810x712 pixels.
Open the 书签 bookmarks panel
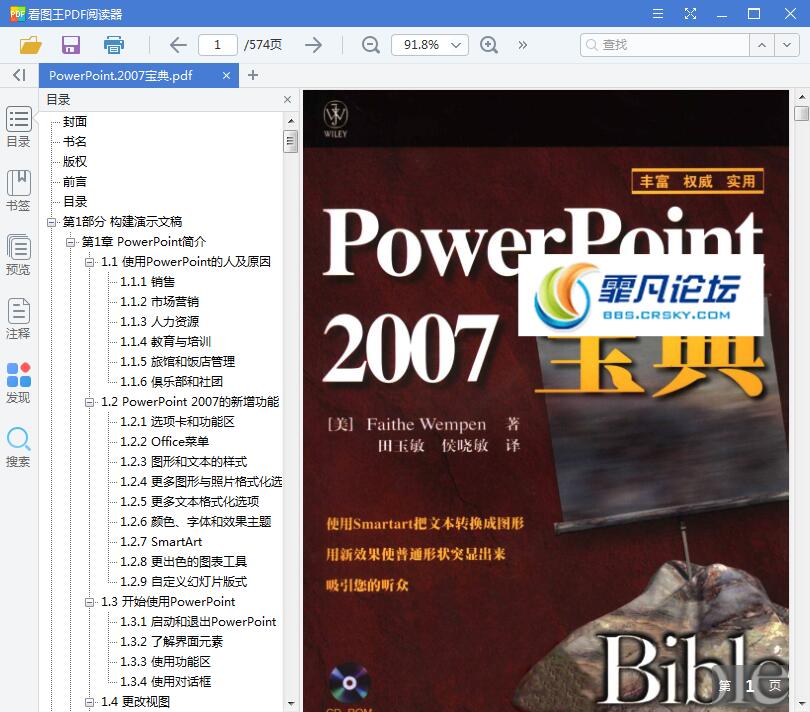19,191
